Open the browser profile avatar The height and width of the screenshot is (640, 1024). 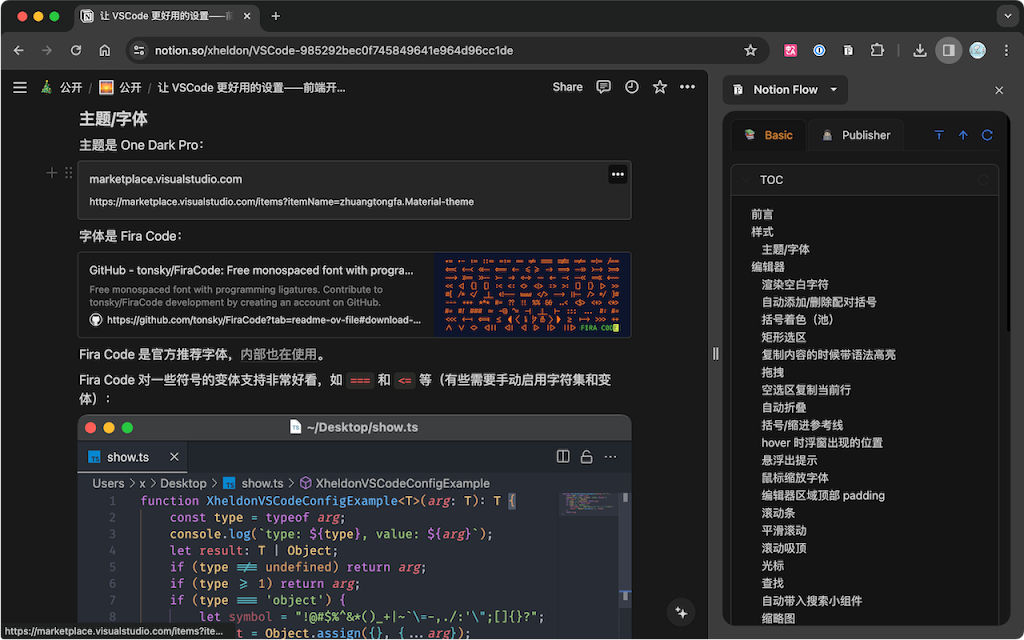(978, 50)
